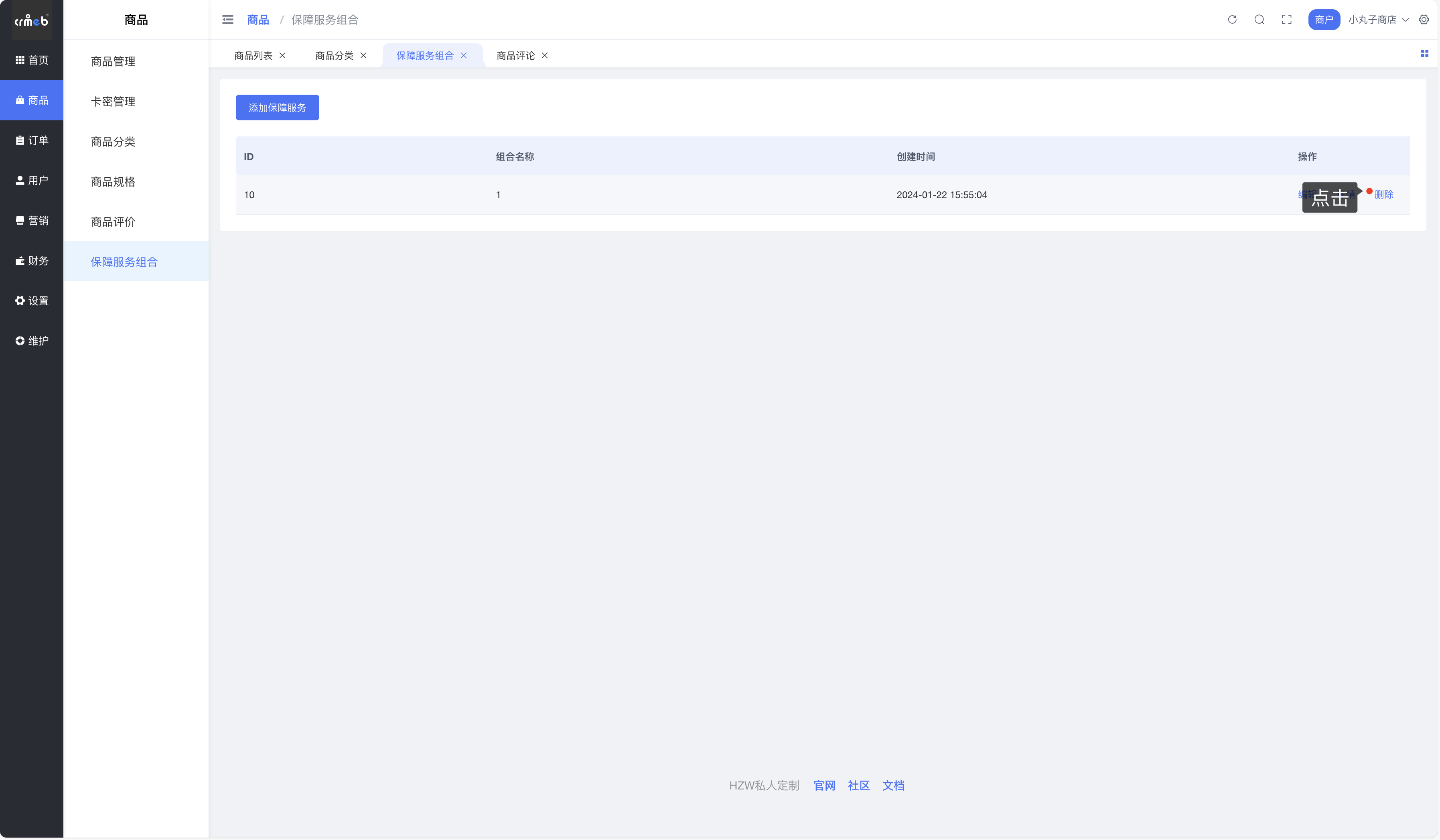Click the 删除 link for row 10

coord(1383,195)
